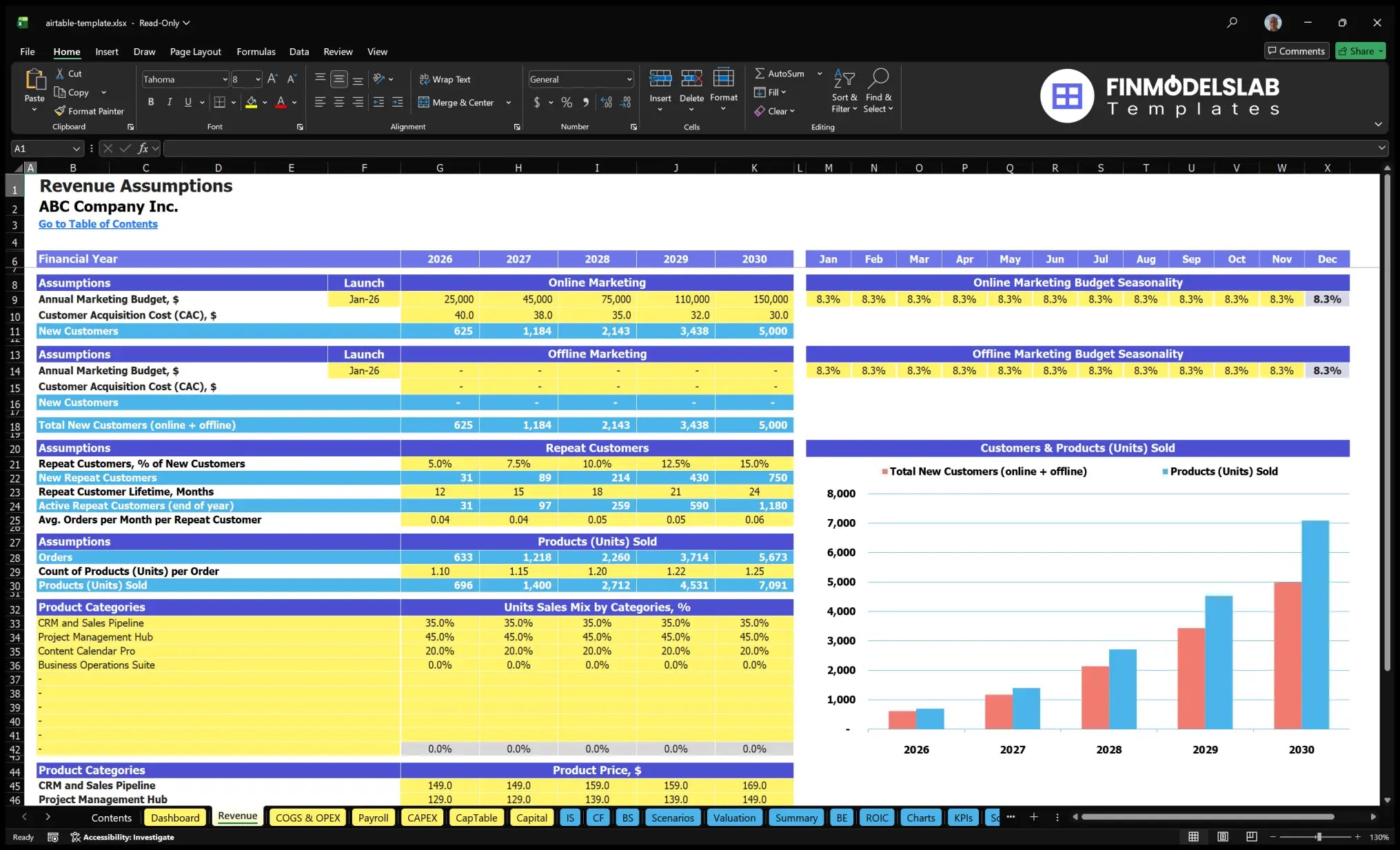Click the user account profile picture
This screenshot has width=1400, height=850.
coord(1272,23)
